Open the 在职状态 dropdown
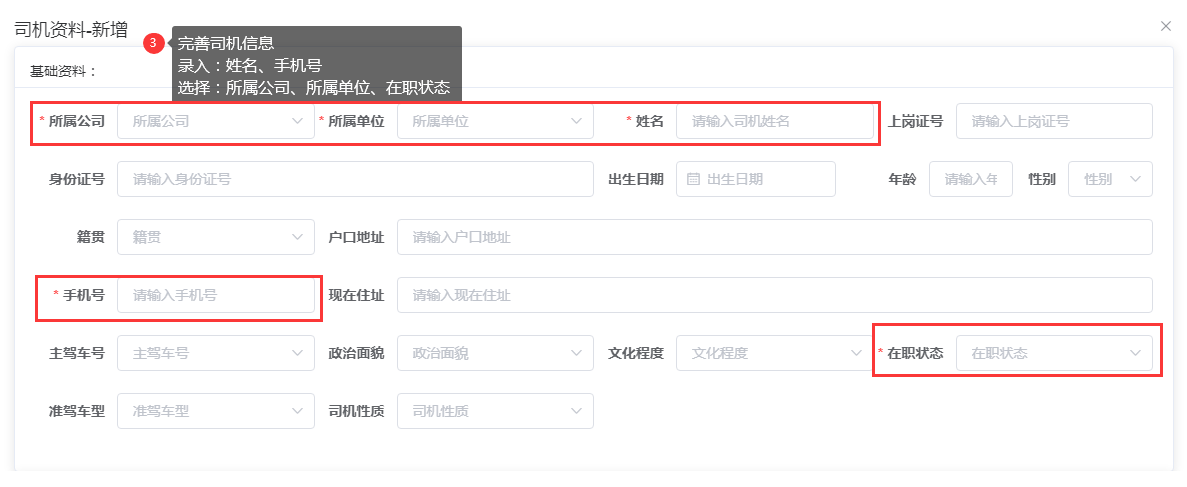Viewport: 1187px width, 487px height. 1055,354
